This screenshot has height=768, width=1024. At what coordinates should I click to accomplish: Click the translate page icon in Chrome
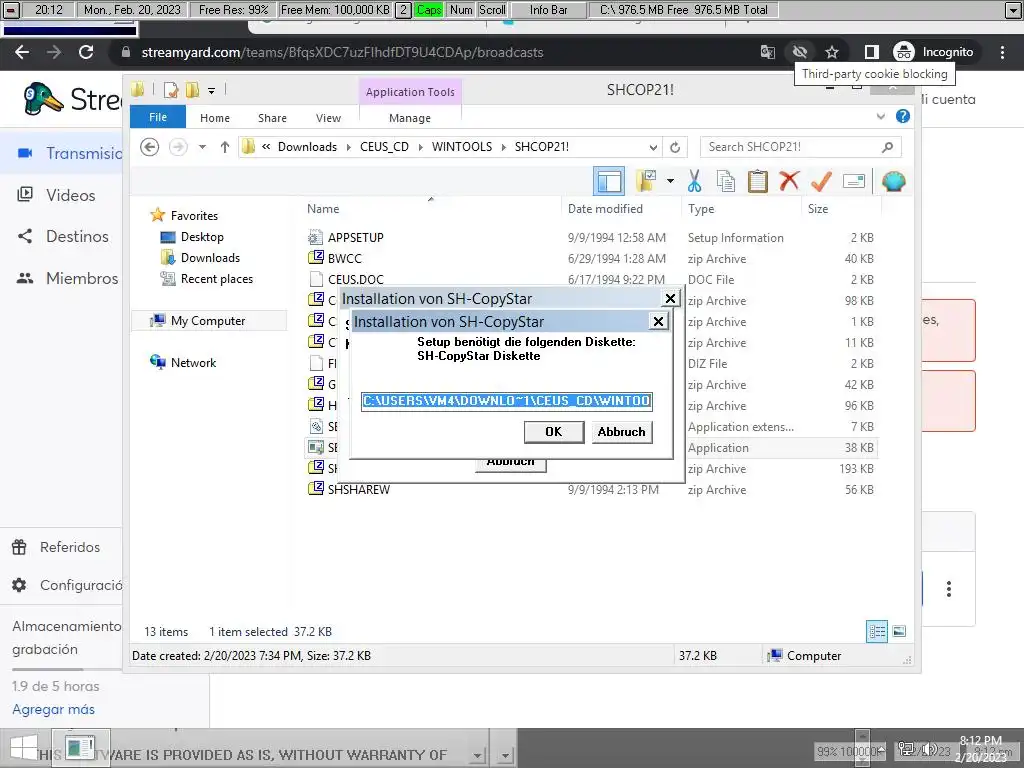point(768,52)
